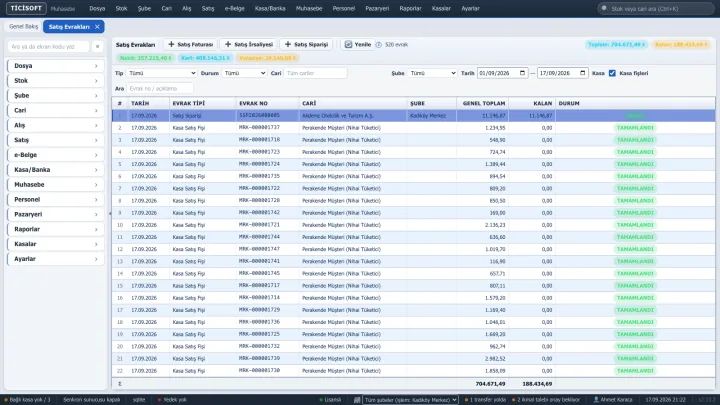The height and width of the screenshot is (405, 720).
Task: Toggle the Kasa fişleri checkbox
Action: (x=612, y=73)
